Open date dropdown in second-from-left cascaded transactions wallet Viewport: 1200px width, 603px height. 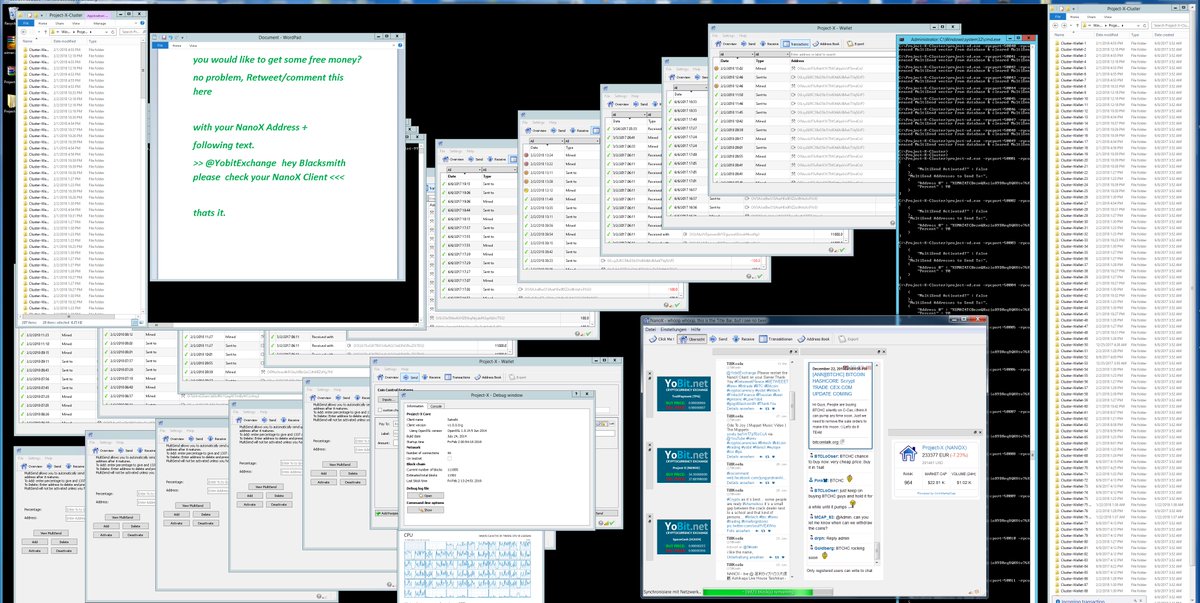(x=546, y=141)
